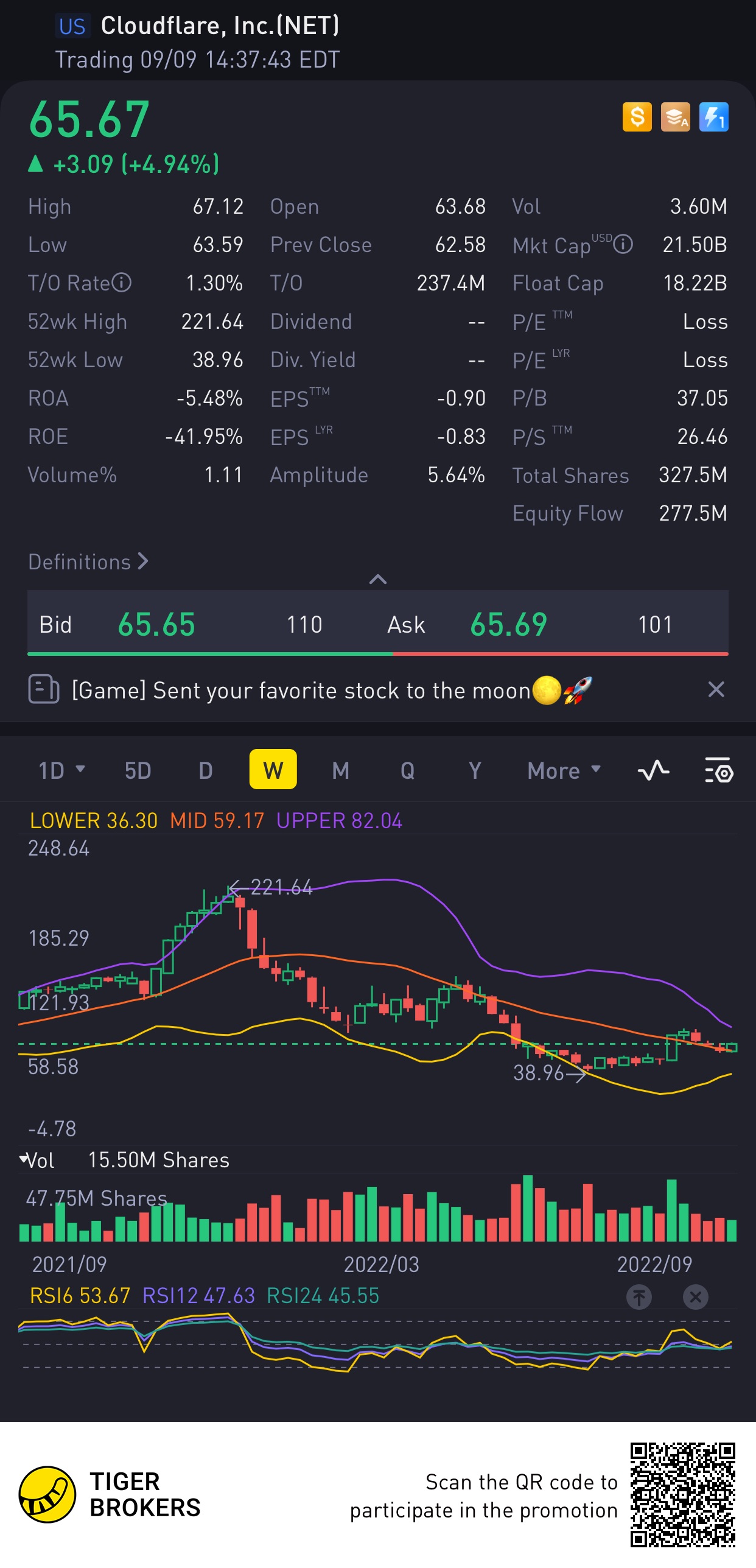
Task: Tap the Equity Flow value 277.5M
Action: pyautogui.click(x=693, y=513)
